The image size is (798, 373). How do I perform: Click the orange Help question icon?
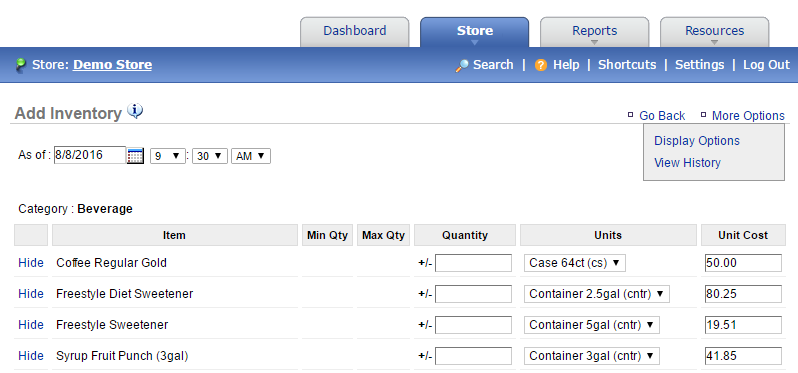540,65
